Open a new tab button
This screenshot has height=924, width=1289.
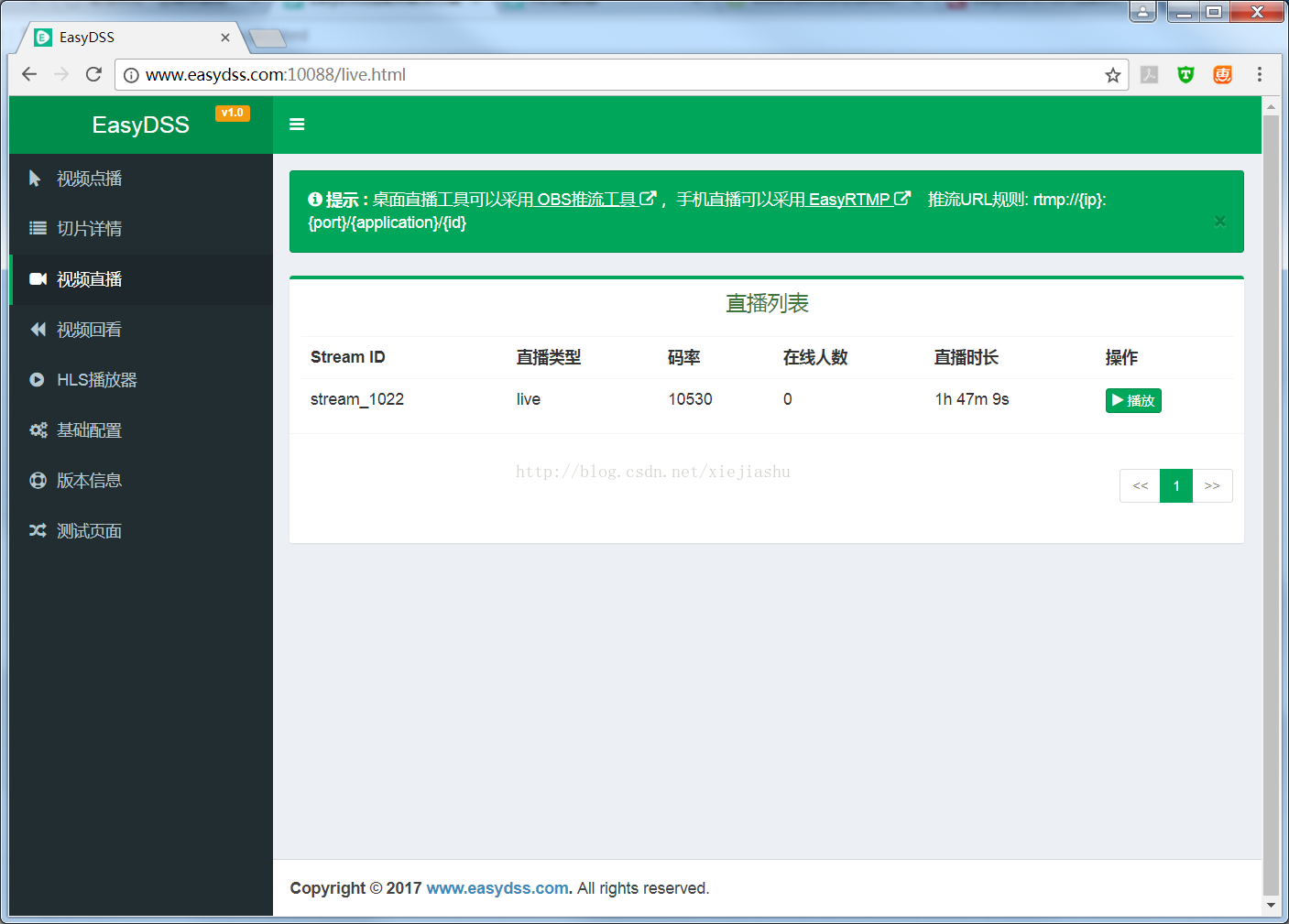point(268,38)
